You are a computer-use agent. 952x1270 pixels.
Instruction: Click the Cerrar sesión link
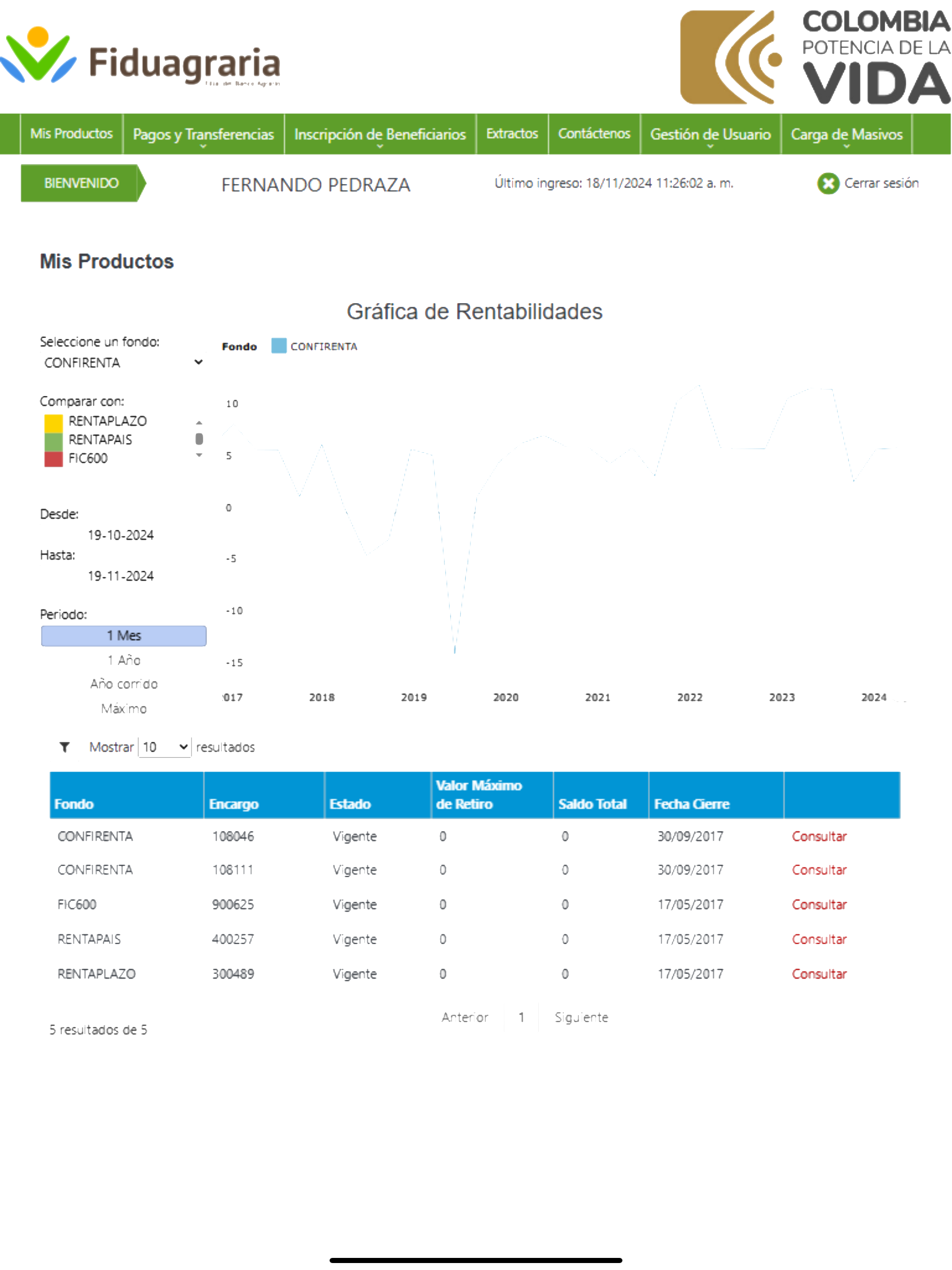[x=881, y=183]
